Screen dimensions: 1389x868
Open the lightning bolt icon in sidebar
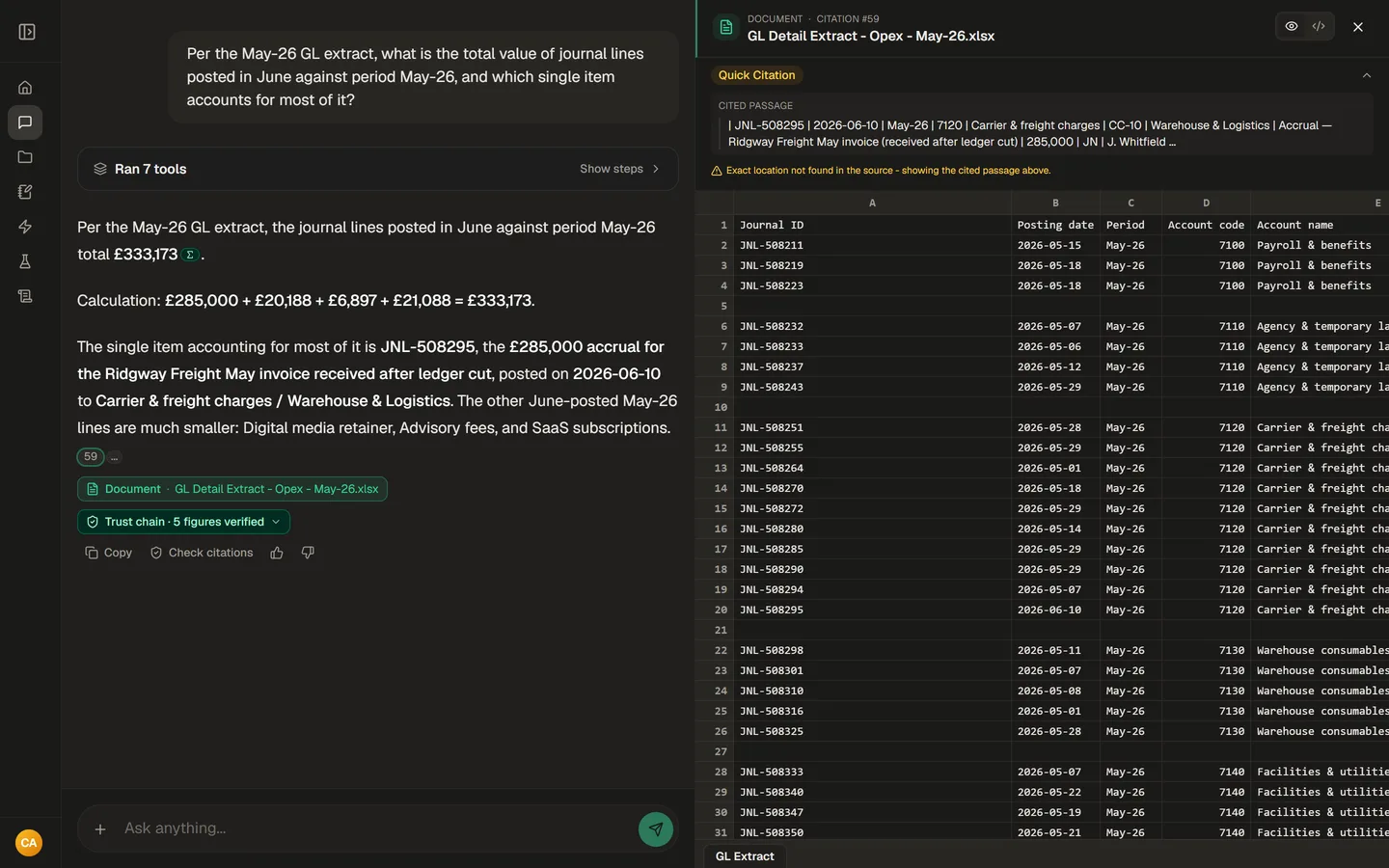pos(25,227)
